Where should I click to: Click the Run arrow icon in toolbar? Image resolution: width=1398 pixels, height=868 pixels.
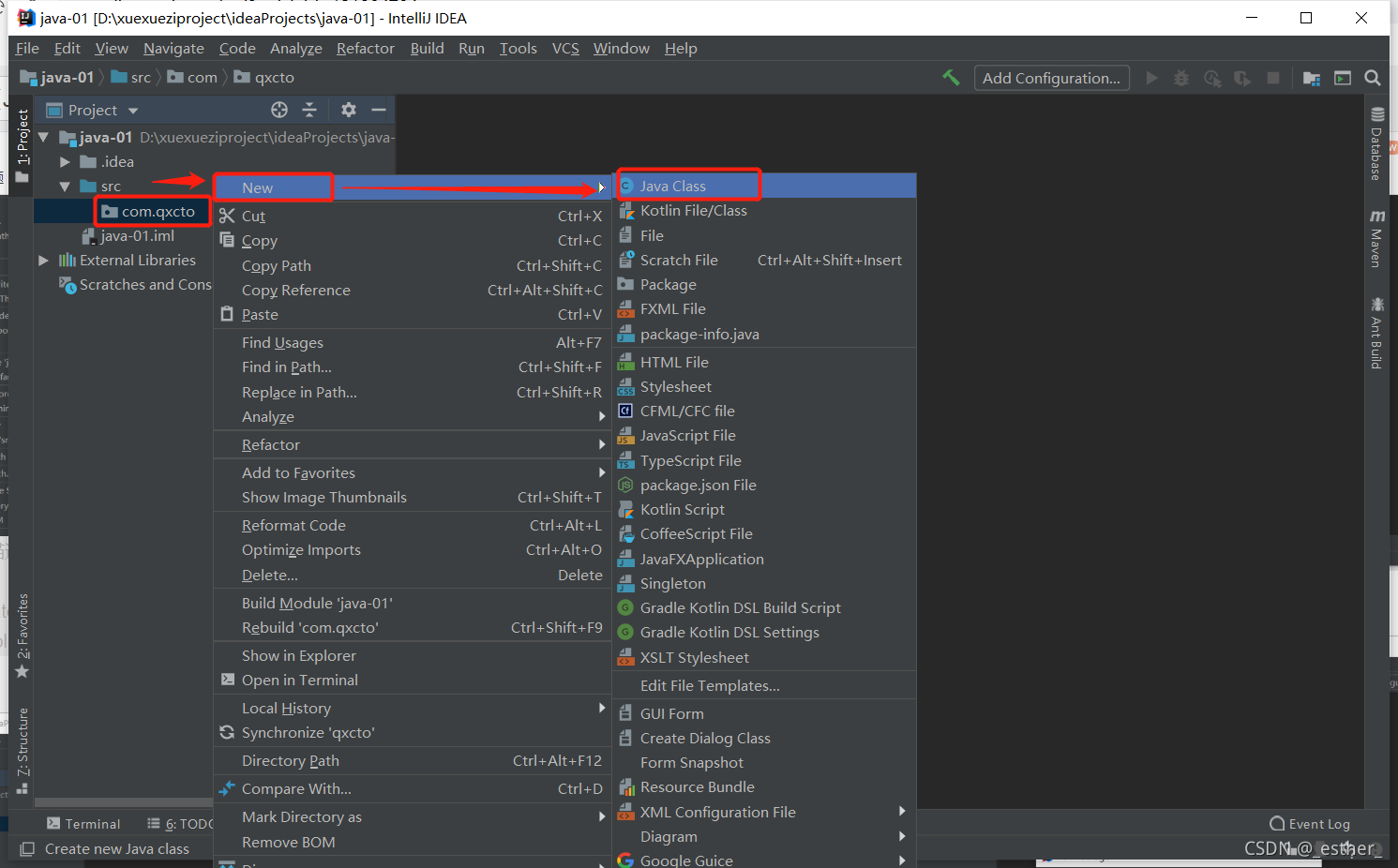[1151, 78]
